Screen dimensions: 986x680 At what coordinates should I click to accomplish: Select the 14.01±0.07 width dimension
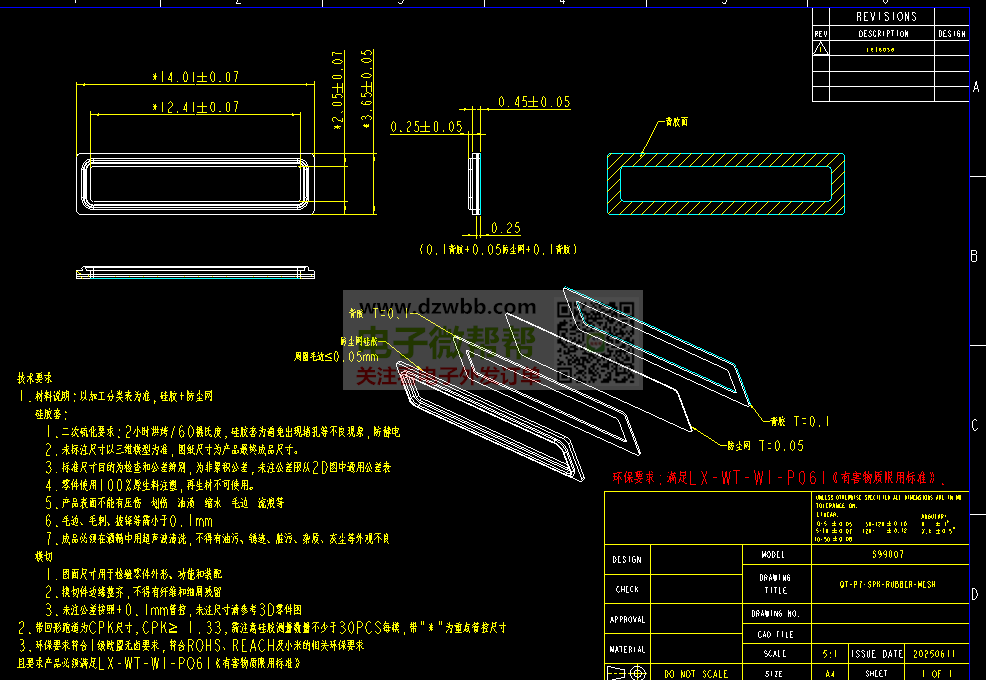point(195,76)
